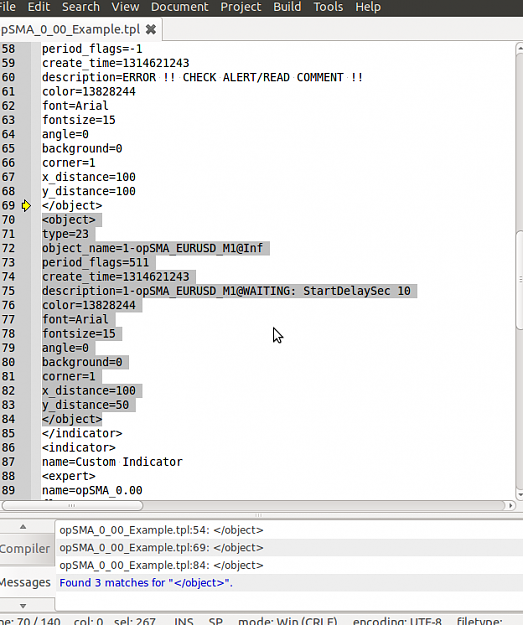Click the WAITING: StartDelaySec 10 description line
The image size is (523, 625).
coord(226,291)
